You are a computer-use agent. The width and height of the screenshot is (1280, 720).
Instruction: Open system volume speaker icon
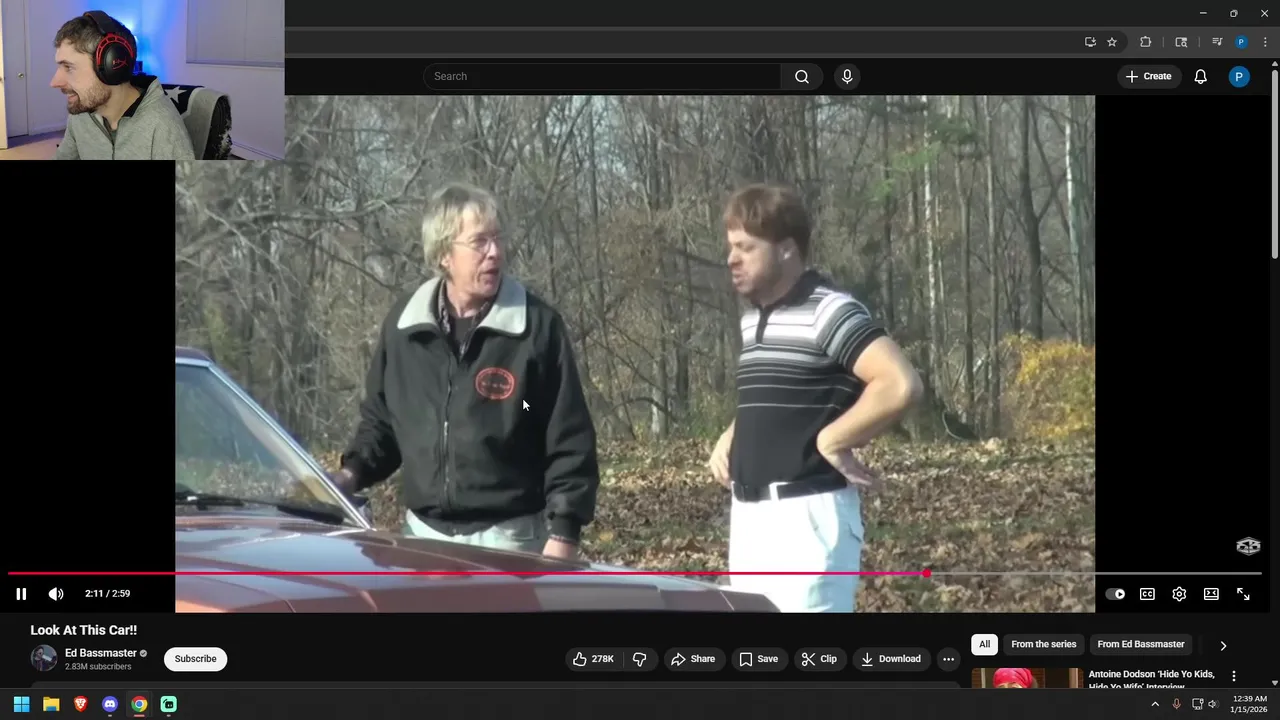point(1213,704)
